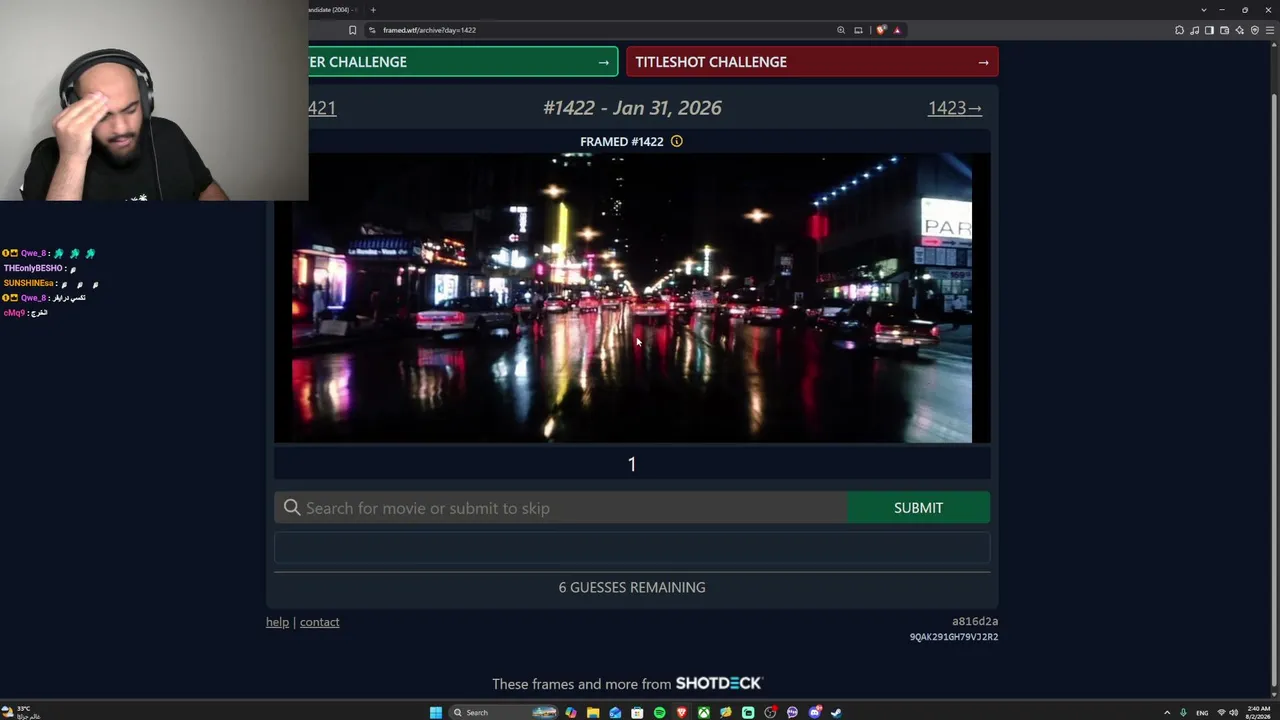Open the browser hamburger main menu
The image size is (1280, 720).
[1270, 30]
